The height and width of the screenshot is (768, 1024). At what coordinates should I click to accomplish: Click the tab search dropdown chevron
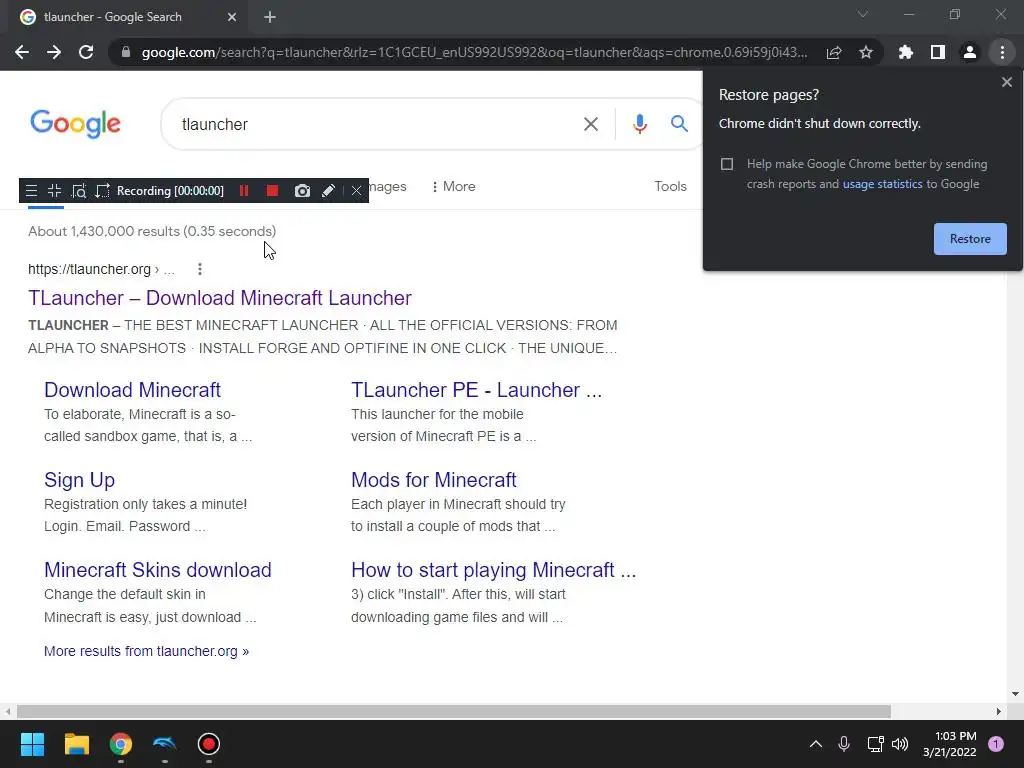(863, 14)
